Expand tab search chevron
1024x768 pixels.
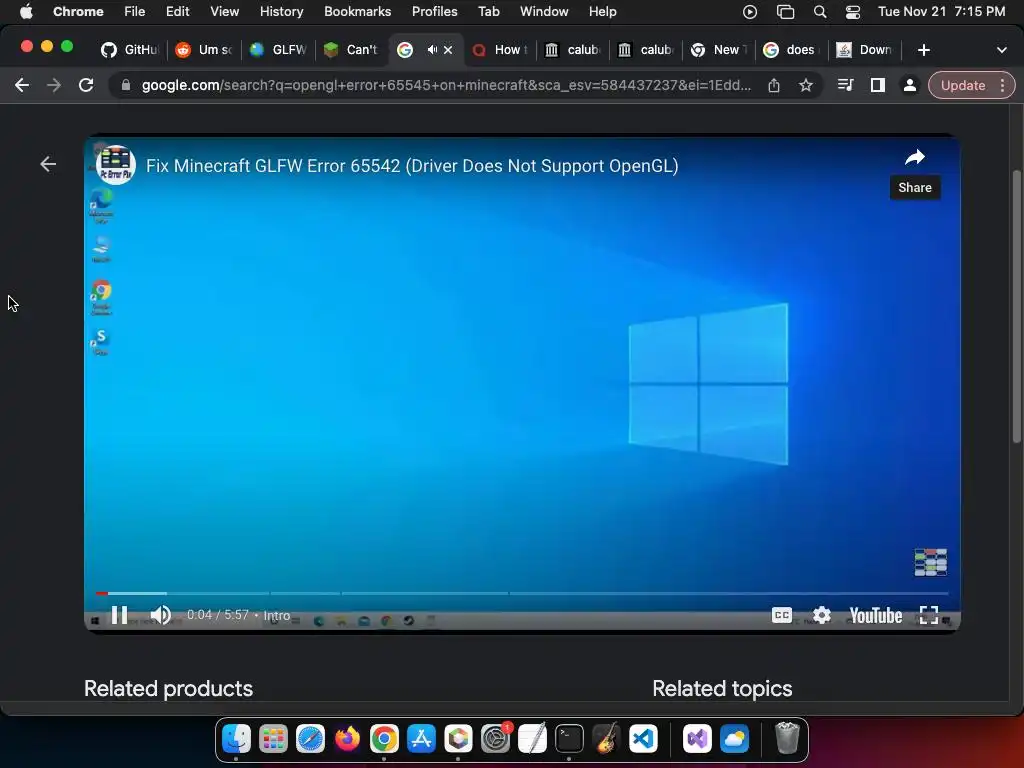1001,50
